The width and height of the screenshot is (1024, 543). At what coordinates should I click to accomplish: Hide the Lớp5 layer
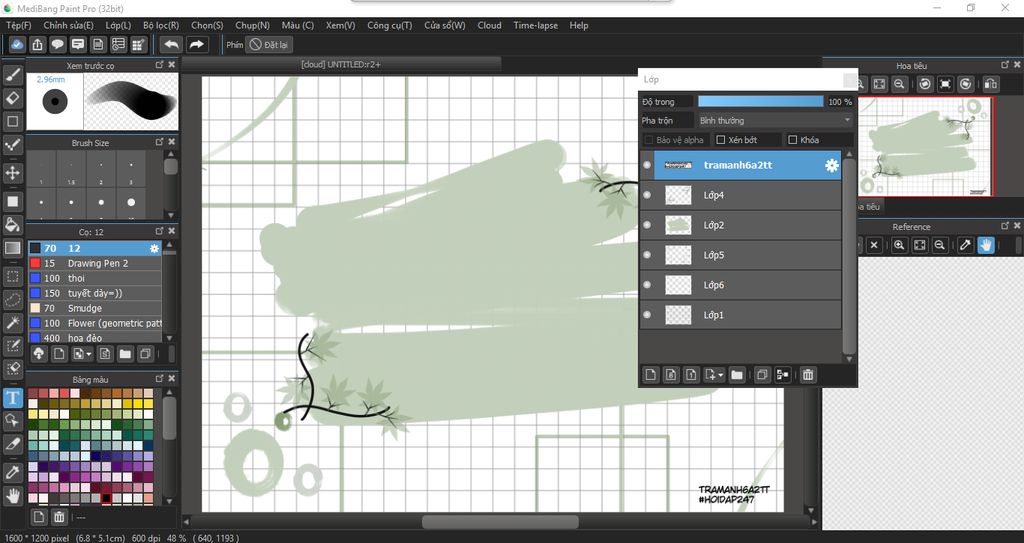point(647,255)
